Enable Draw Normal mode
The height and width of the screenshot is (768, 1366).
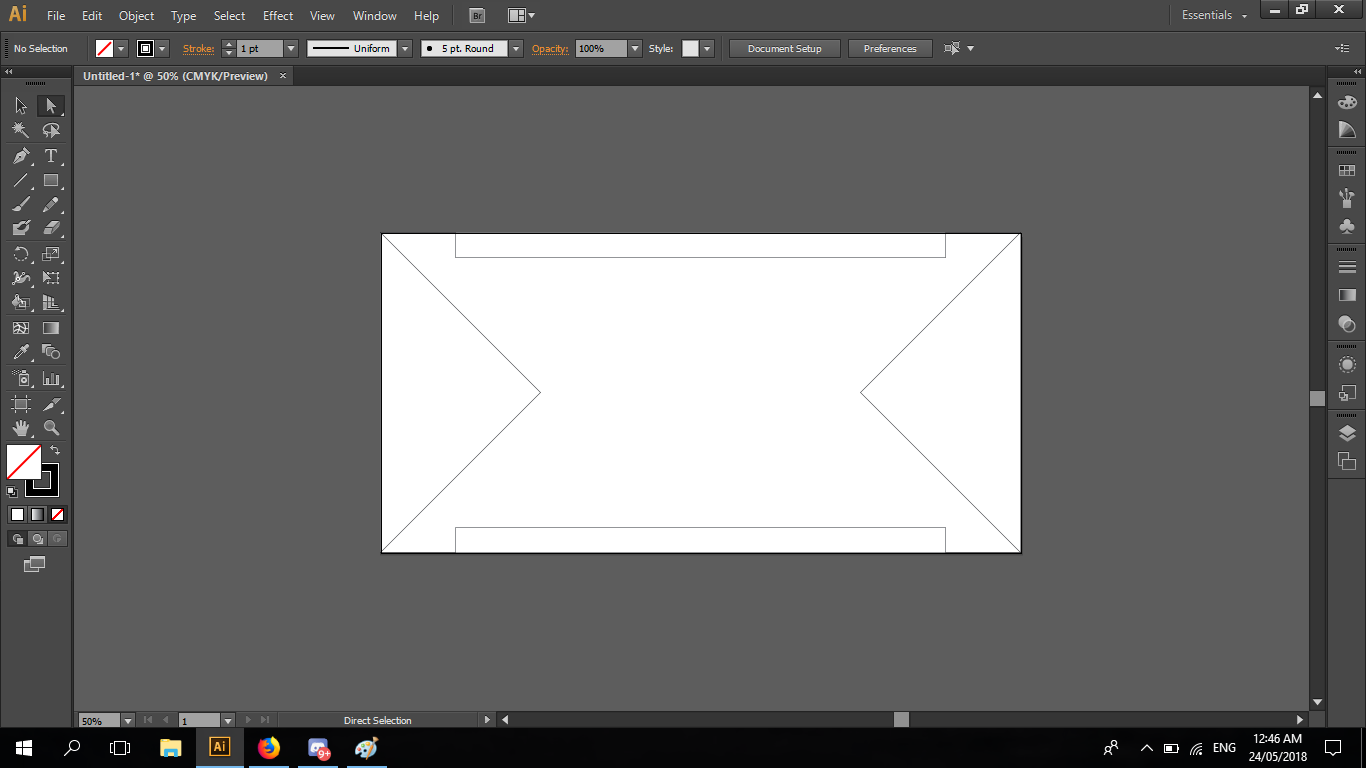(17, 539)
